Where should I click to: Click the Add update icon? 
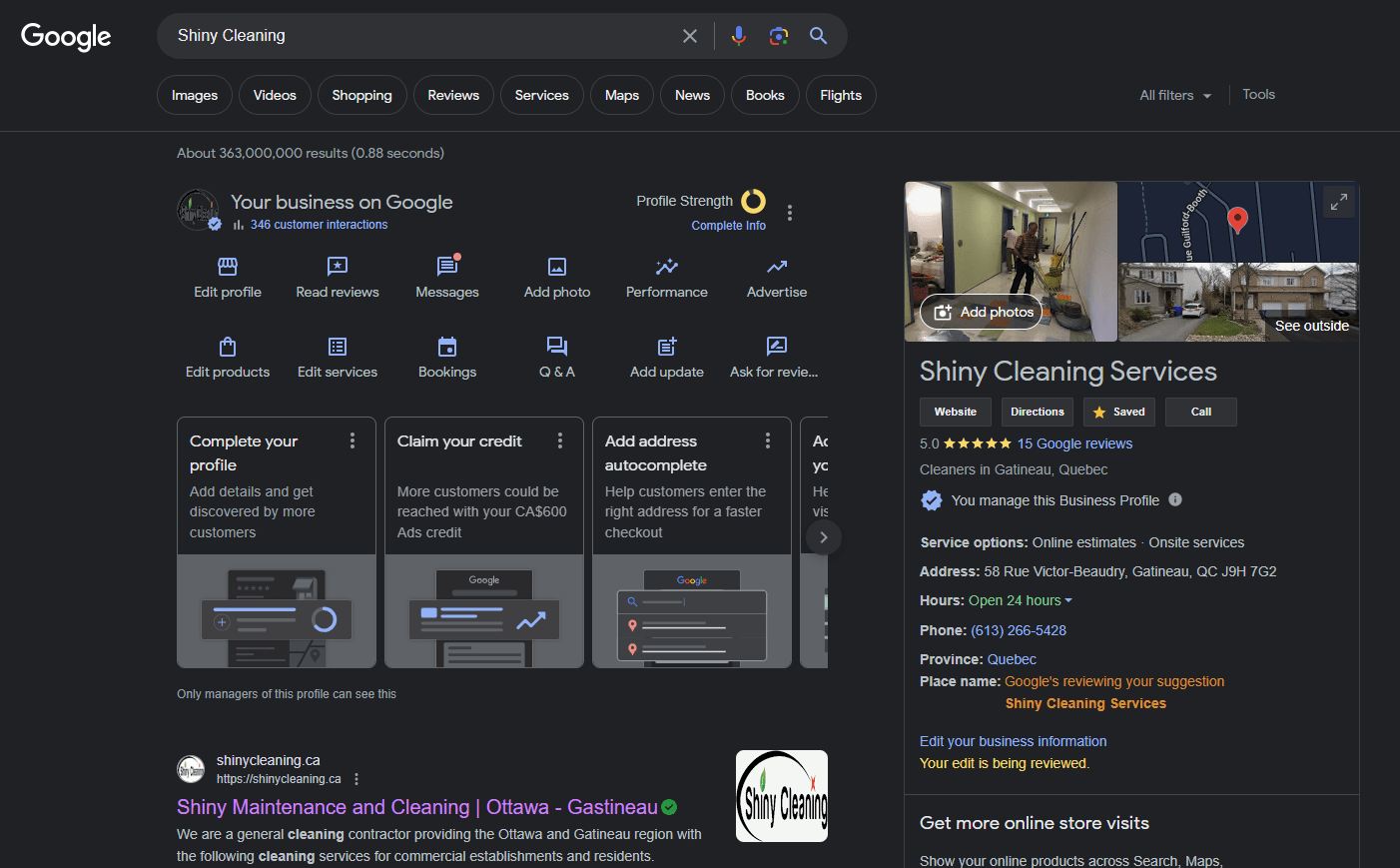667,347
